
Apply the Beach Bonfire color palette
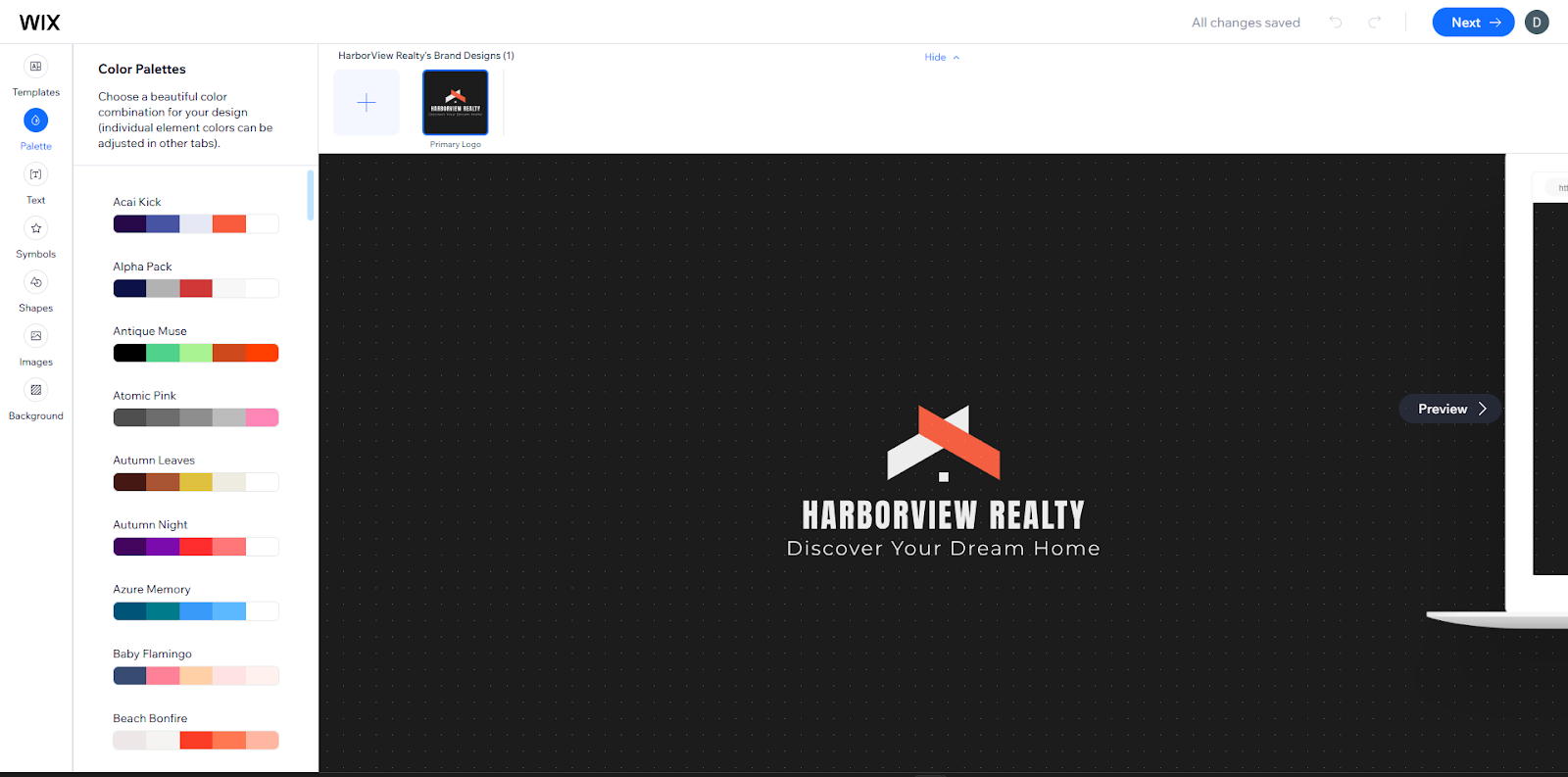[x=196, y=740]
